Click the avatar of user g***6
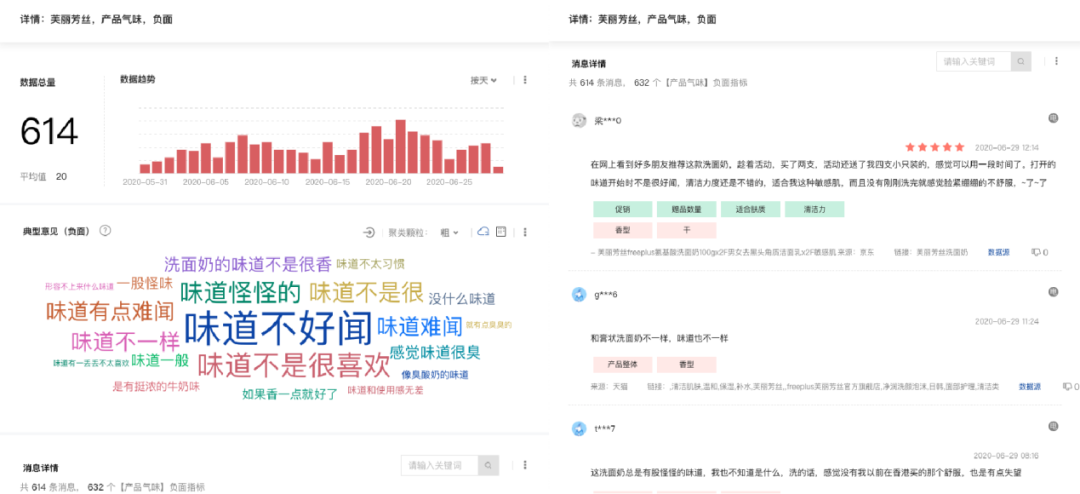 point(578,294)
